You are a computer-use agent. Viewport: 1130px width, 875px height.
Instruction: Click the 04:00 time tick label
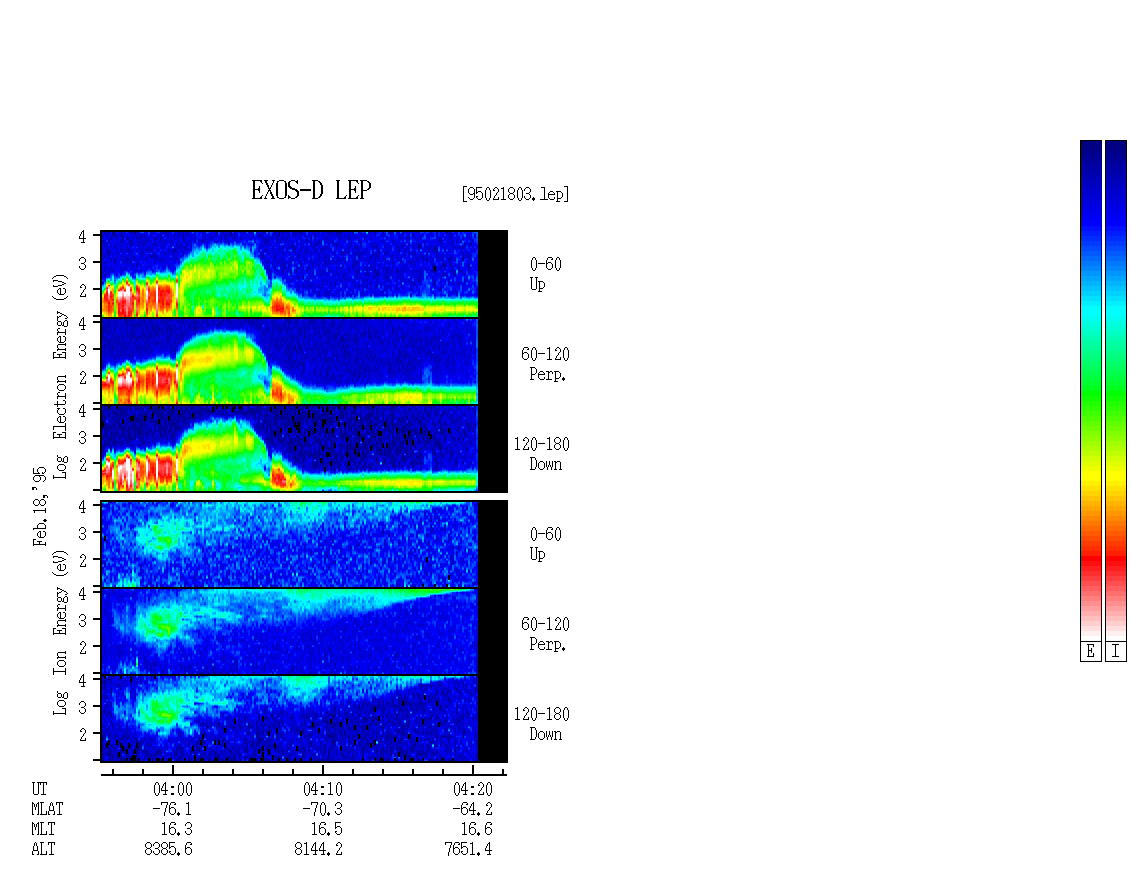[173, 789]
